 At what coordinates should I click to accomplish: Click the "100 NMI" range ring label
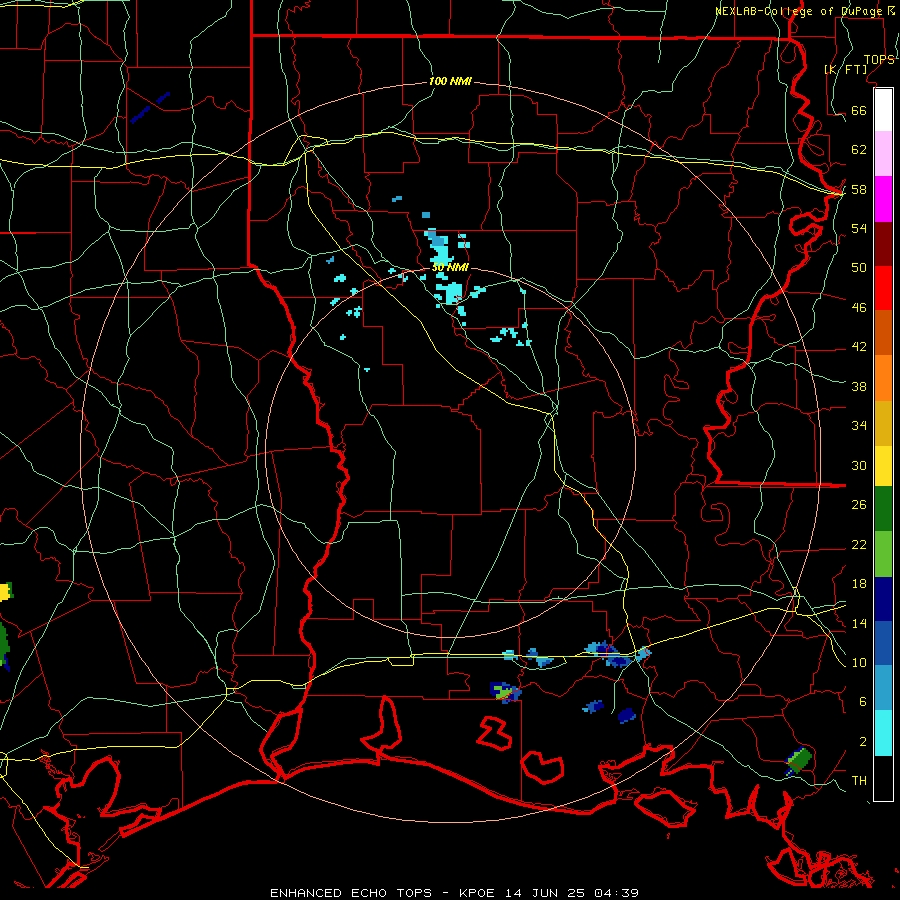(x=450, y=82)
